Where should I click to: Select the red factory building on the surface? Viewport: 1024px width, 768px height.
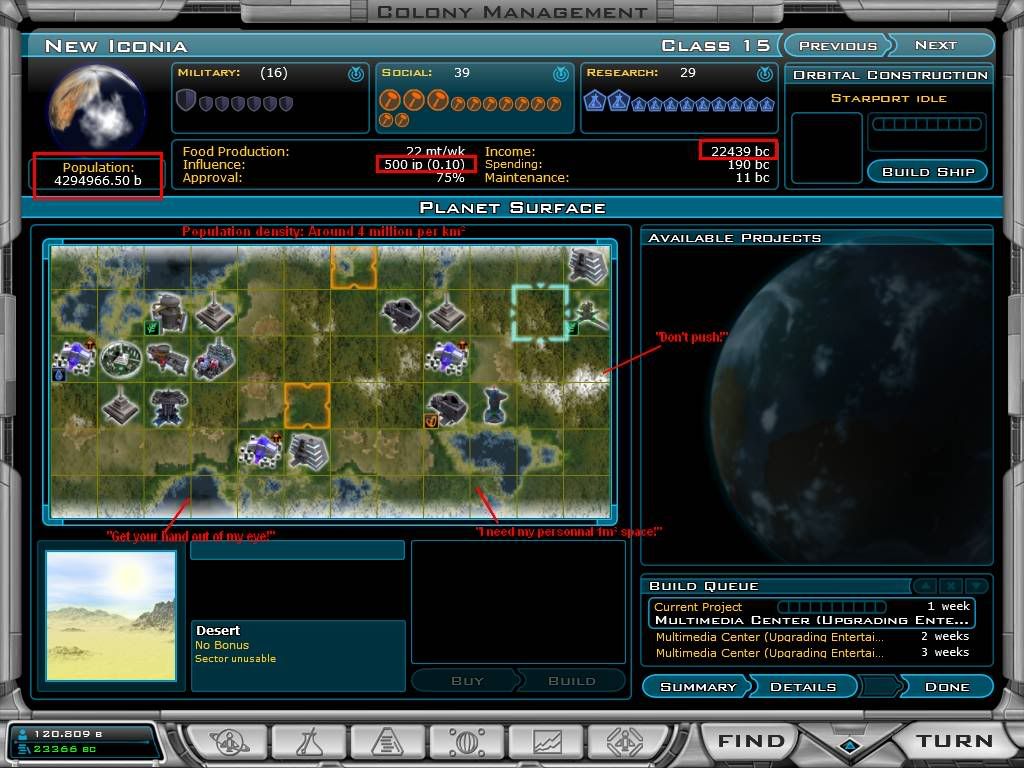point(168,359)
